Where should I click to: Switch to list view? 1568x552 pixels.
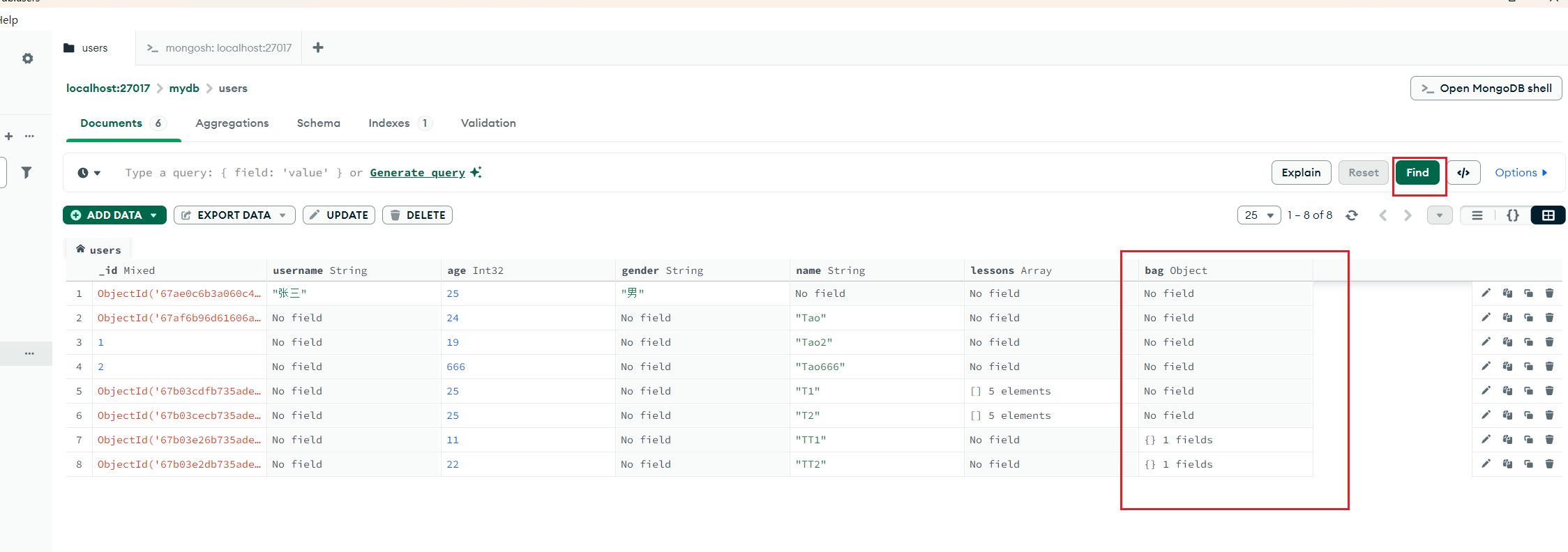(x=1477, y=215)
